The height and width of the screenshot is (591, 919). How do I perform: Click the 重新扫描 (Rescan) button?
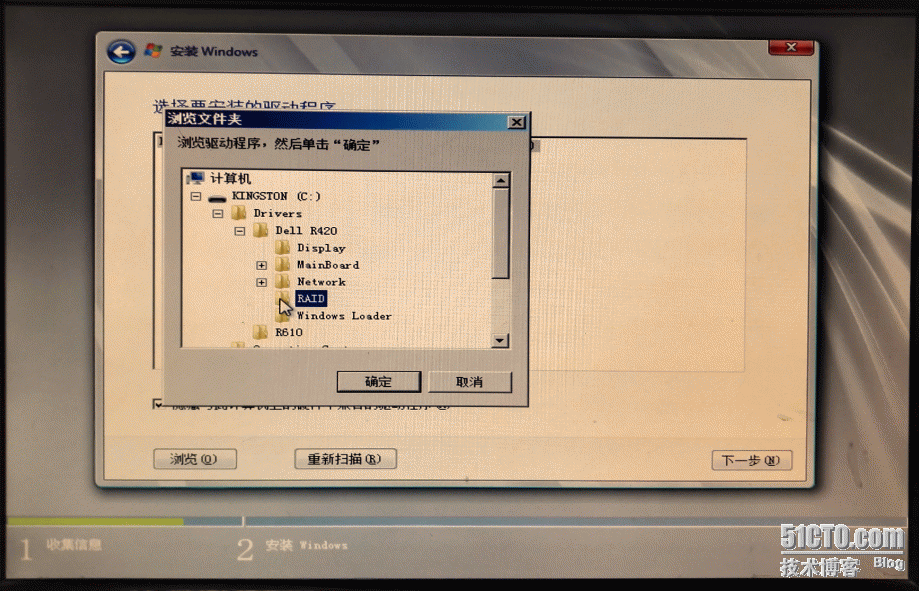pyautogui.click(x=345, y=459)
